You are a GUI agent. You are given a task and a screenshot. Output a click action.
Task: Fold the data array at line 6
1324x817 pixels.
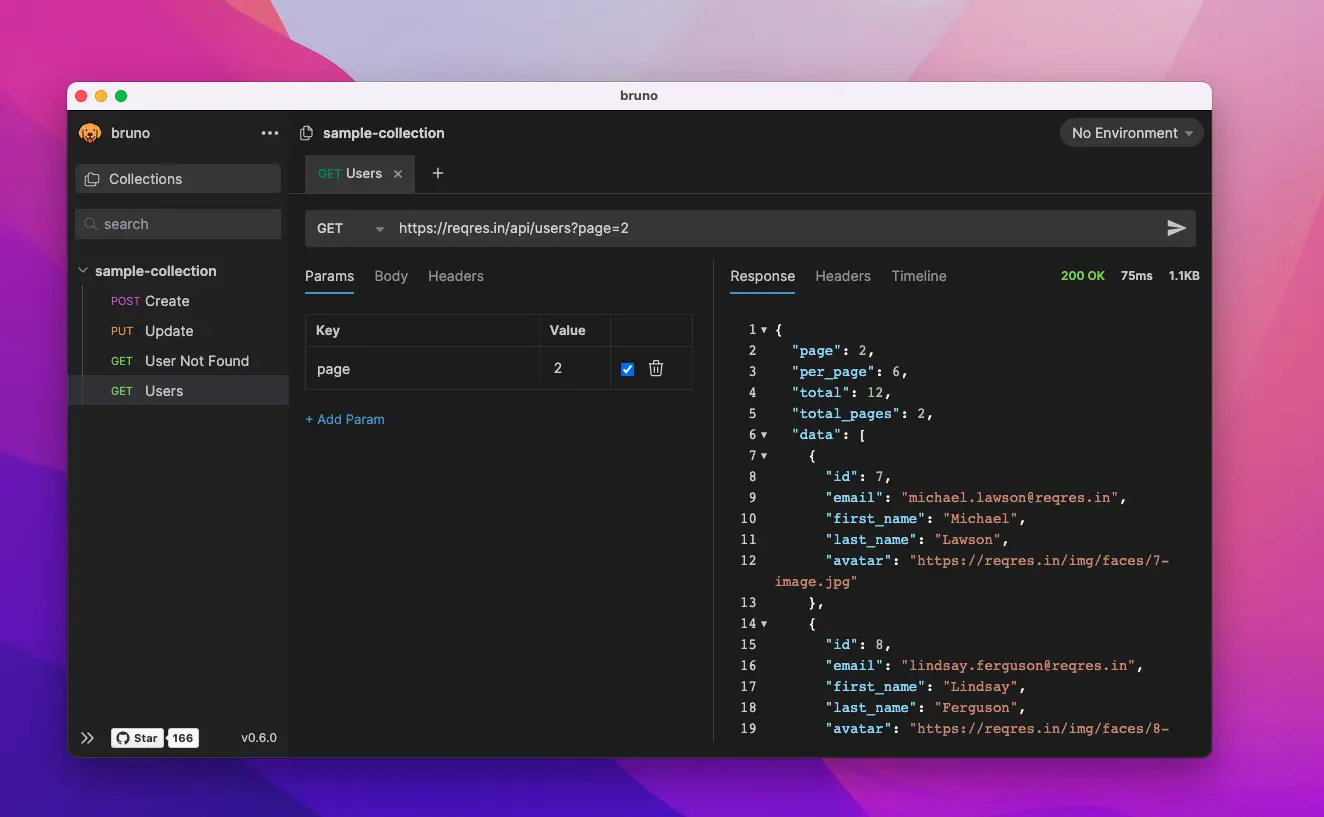point(764,435)
